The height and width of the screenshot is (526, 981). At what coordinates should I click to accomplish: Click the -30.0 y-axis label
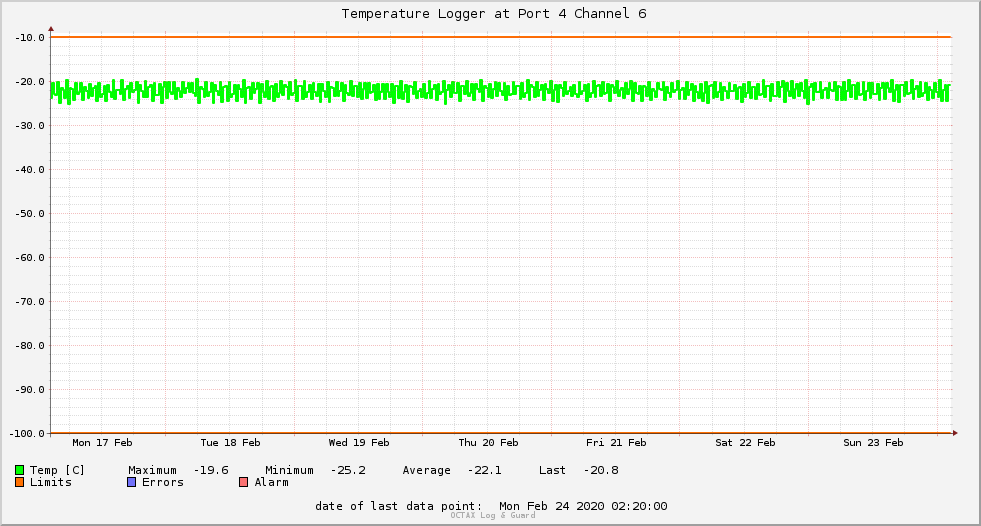[x=30, y=126]
